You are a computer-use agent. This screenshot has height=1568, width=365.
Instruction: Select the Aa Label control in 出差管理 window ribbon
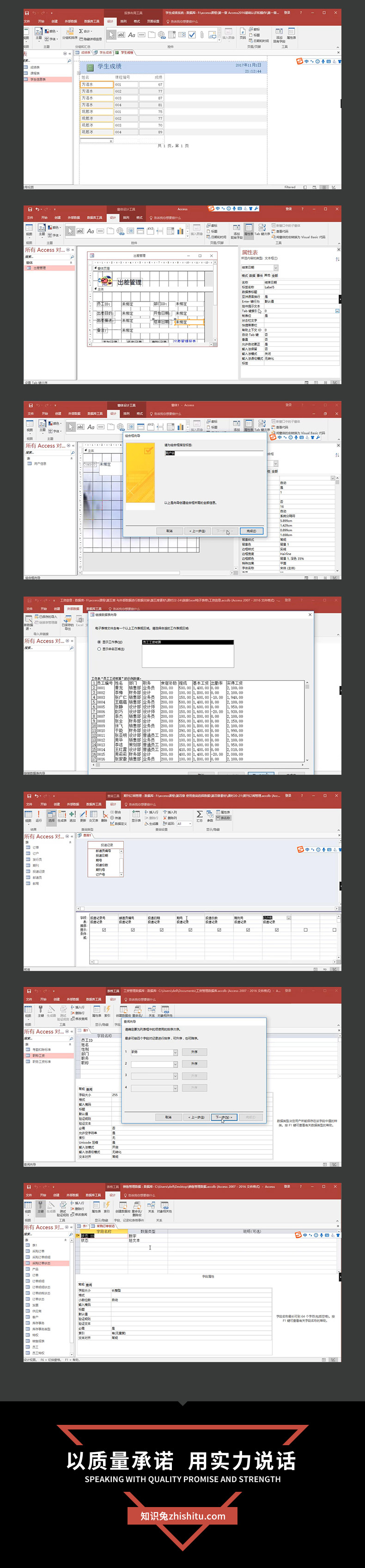point(90,231)
